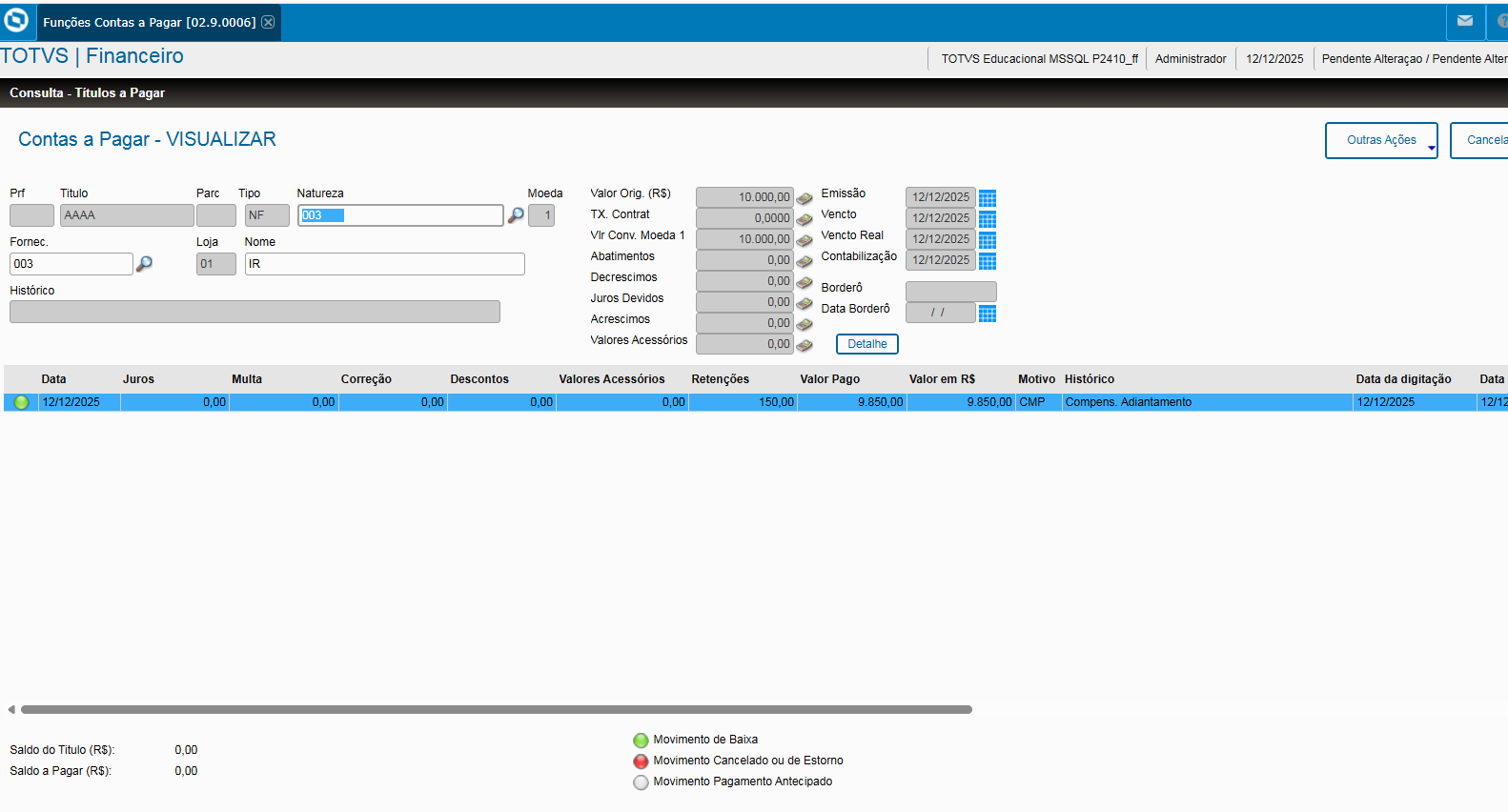The image size is (1508, 812).
Task: Click Pendente Alteraçao status text
Action: point(1415,59)
